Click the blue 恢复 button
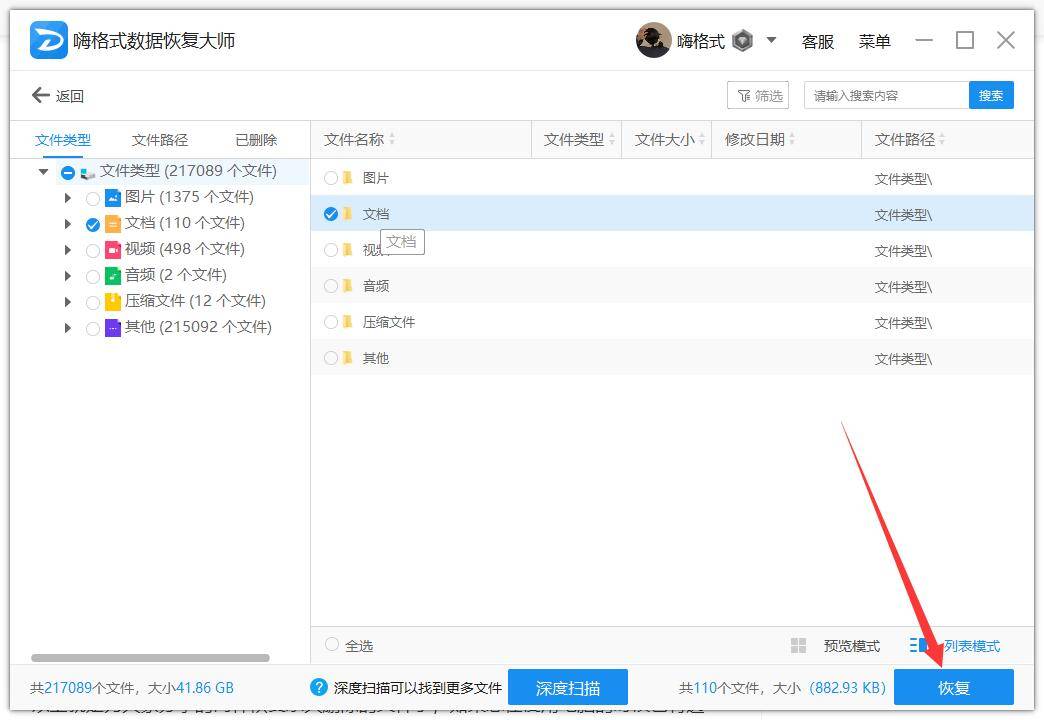The height and width of the screenshot is (720, 1044). pyautogui.click(x=953, y=688)
